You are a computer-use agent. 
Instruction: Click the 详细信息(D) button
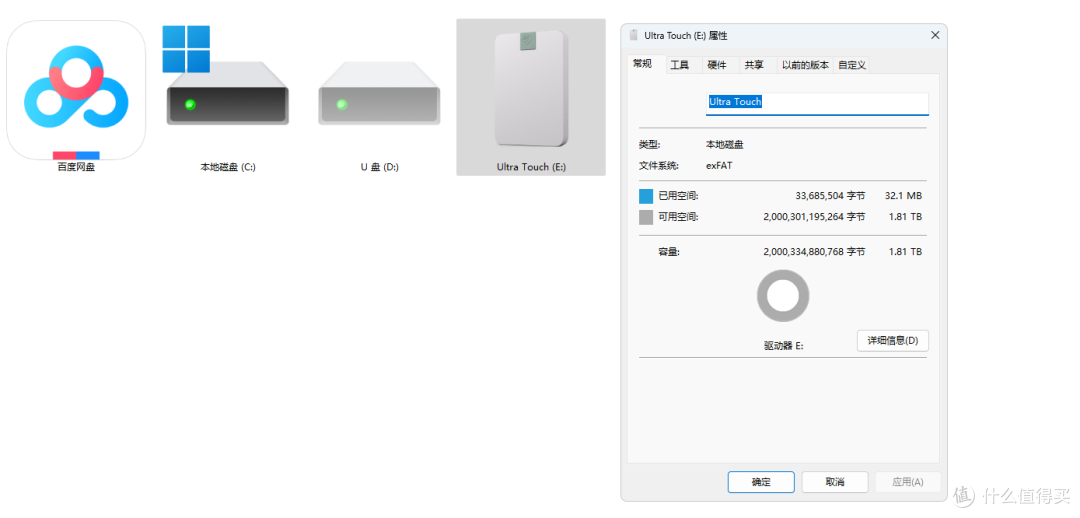893,341
